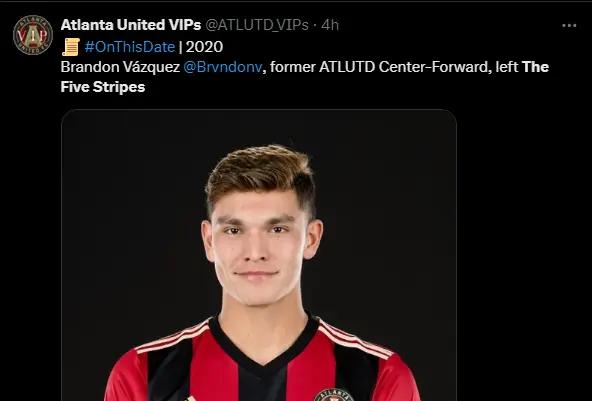Click the Atlanta United crest on jersey
The height and width of the screenshot is (401, 592).
[x=334, y=395]
